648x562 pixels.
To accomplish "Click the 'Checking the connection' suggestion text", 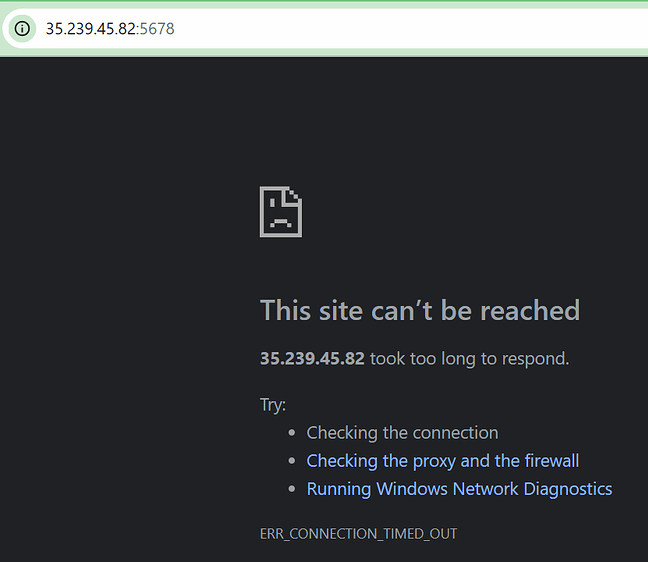I will point(402,433).
